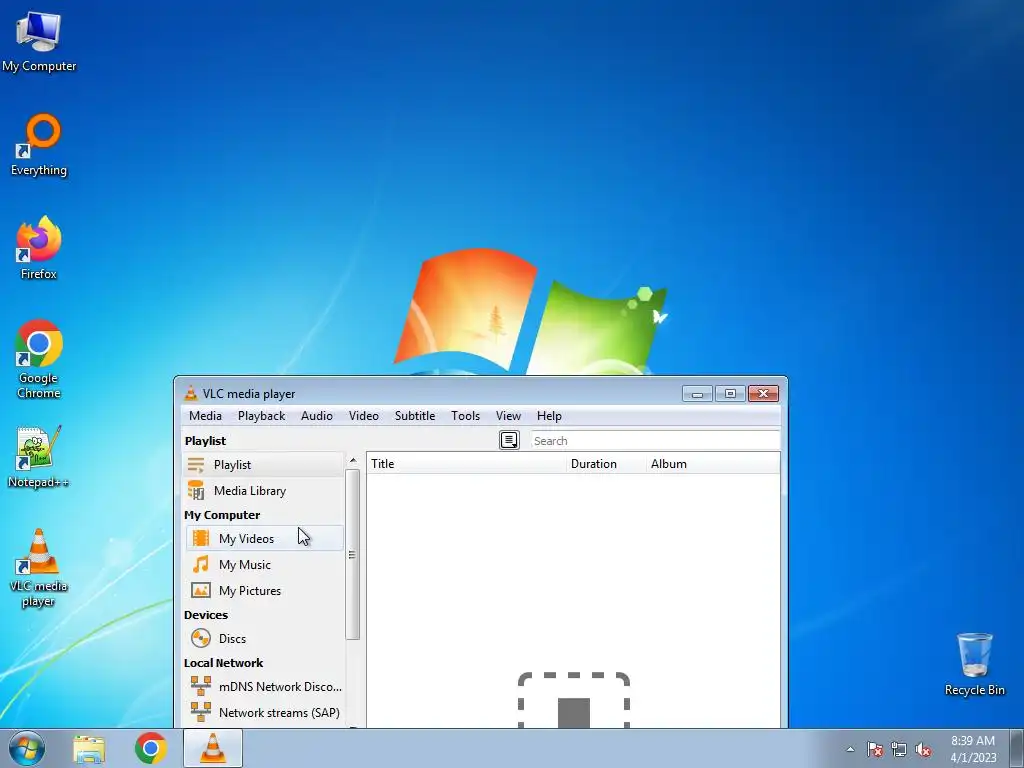Open the Media menu in VLC
This screenshot has width=1024, height=768.
pyautogui.click(x=205, y=416)
